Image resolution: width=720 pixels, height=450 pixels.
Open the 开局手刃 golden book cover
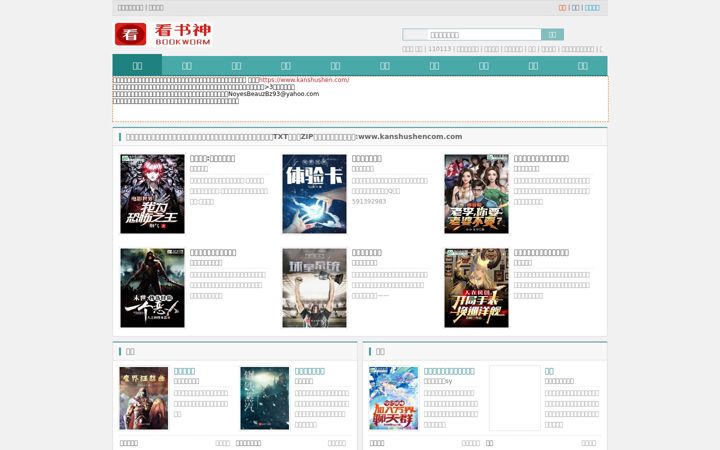tap(476, 288)
